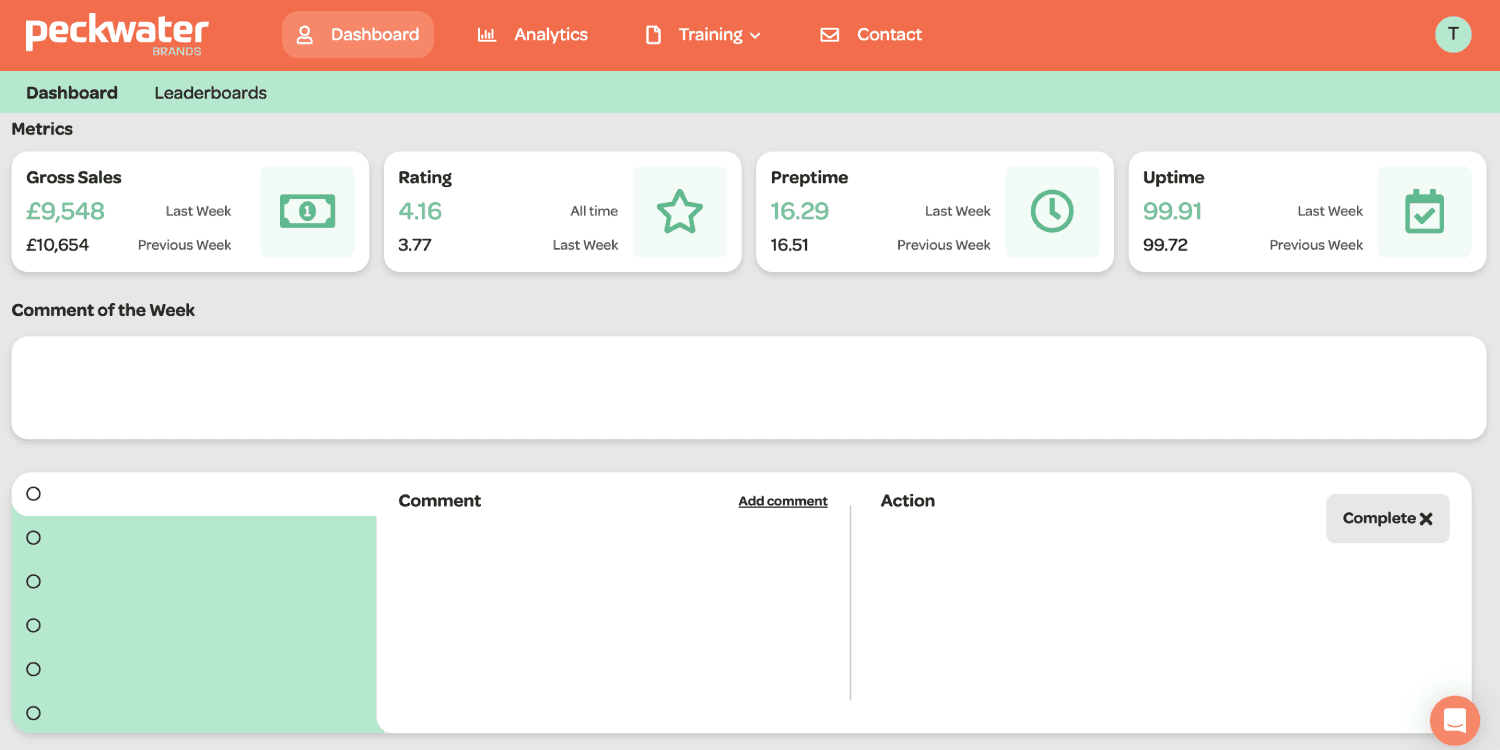This screenshot has height=750, width=1500.
Task: Select the last radio button in list
Action: pos(34,713)
